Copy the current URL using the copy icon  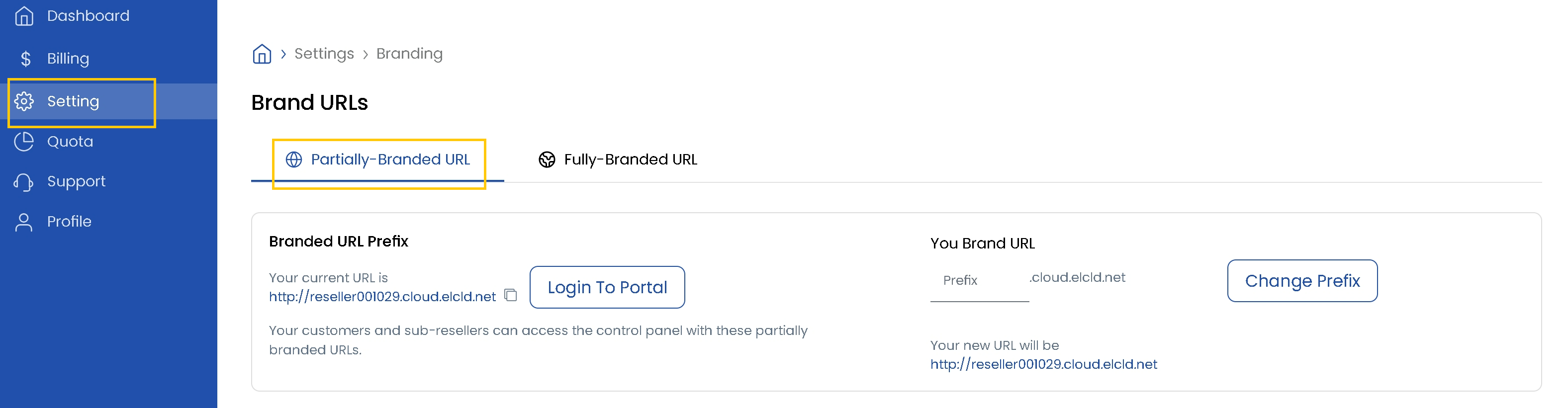click(x=510, y=294)
